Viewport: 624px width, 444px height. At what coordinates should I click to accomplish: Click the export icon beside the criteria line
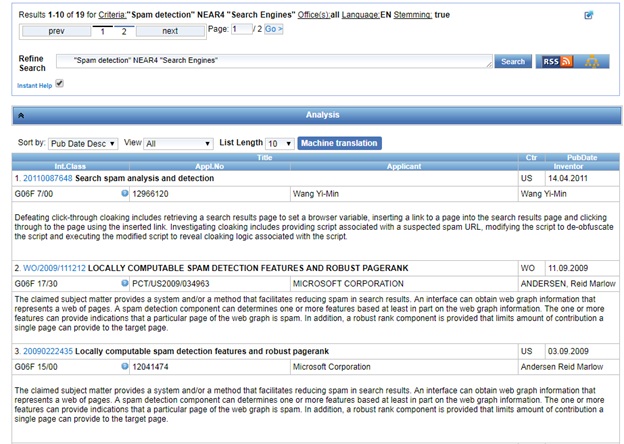click(589, 15)
